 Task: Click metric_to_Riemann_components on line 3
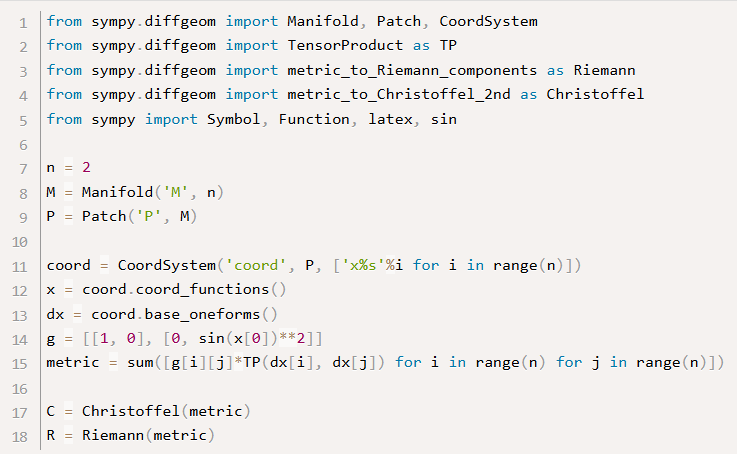coord(412,70)
